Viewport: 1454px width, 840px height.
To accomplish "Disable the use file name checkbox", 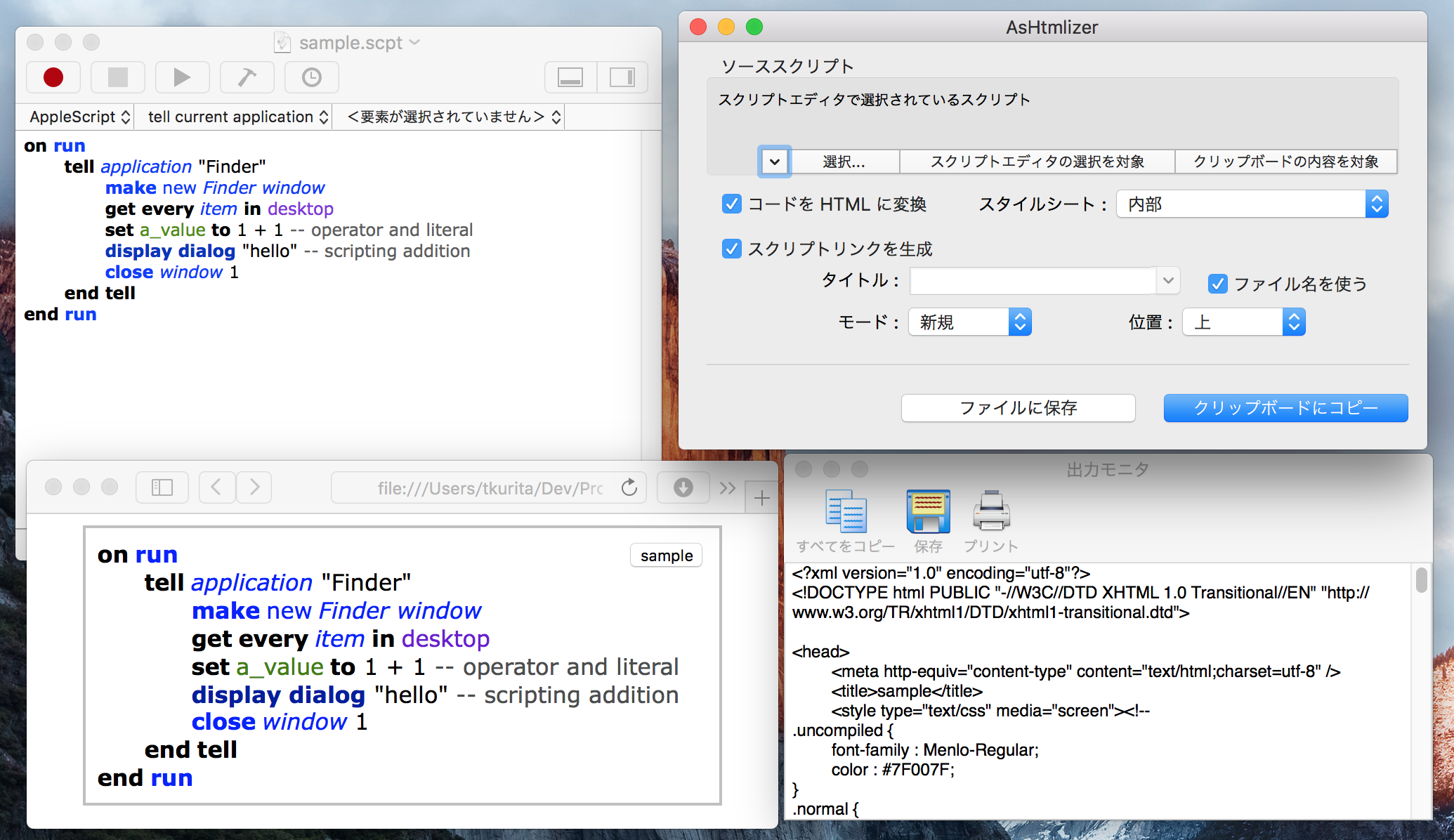I will pyautogui.click(x=1217, y=284).
